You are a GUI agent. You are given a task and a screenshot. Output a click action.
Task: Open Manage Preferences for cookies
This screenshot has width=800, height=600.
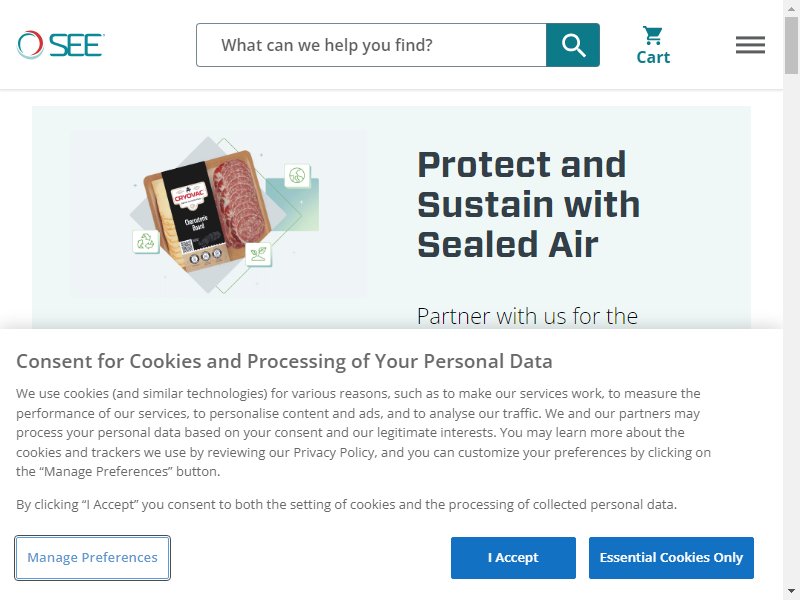pyautogui.click(x=92, y=558)
